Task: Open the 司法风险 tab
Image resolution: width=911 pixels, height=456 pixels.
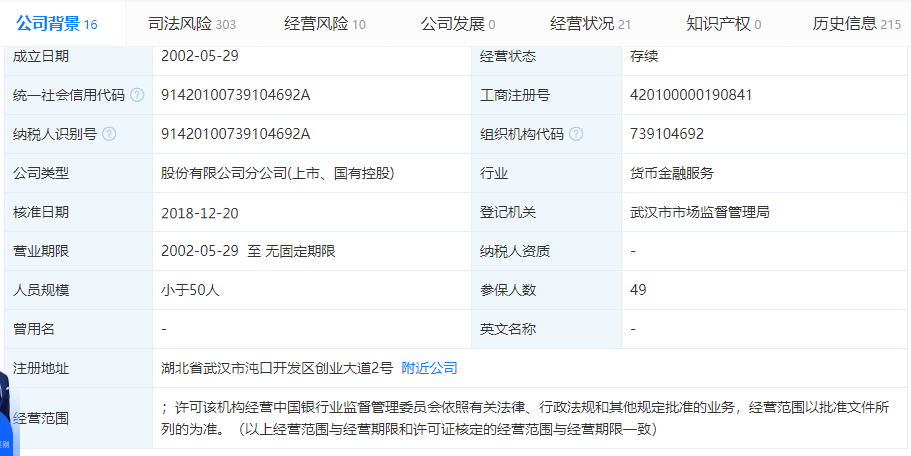Action: coord(191,23)
